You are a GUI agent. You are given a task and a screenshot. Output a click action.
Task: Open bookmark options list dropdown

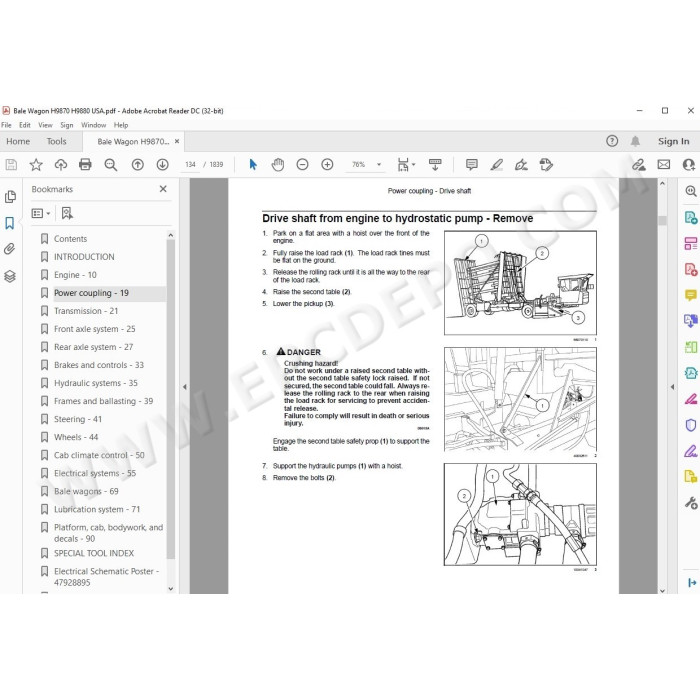point(41,213)
